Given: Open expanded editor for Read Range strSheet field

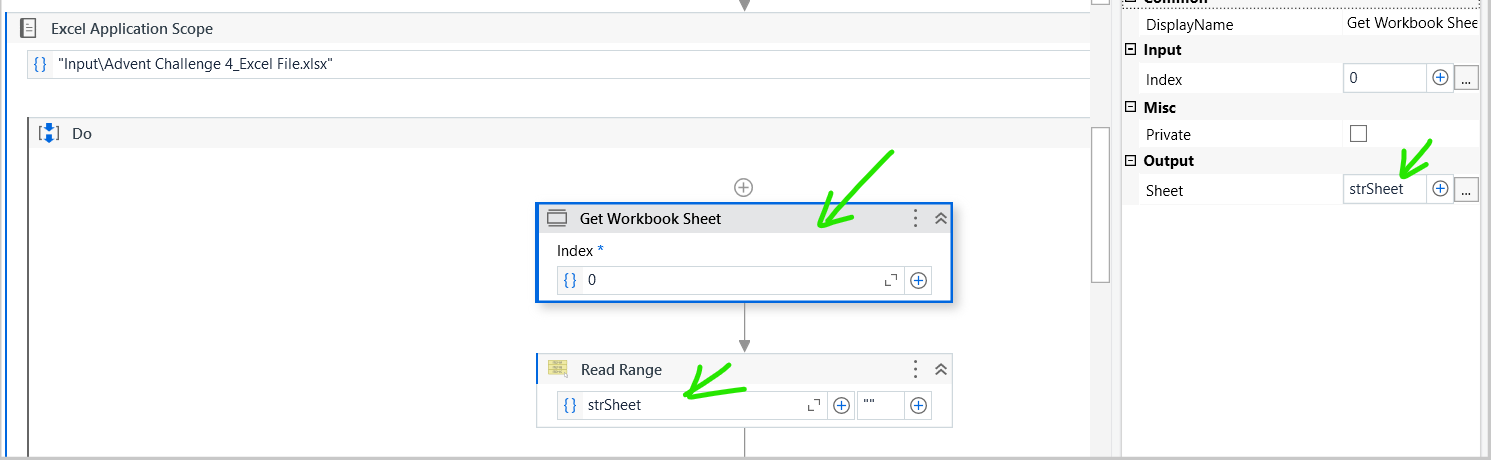Looking at the screenshot, I should 813,405.
